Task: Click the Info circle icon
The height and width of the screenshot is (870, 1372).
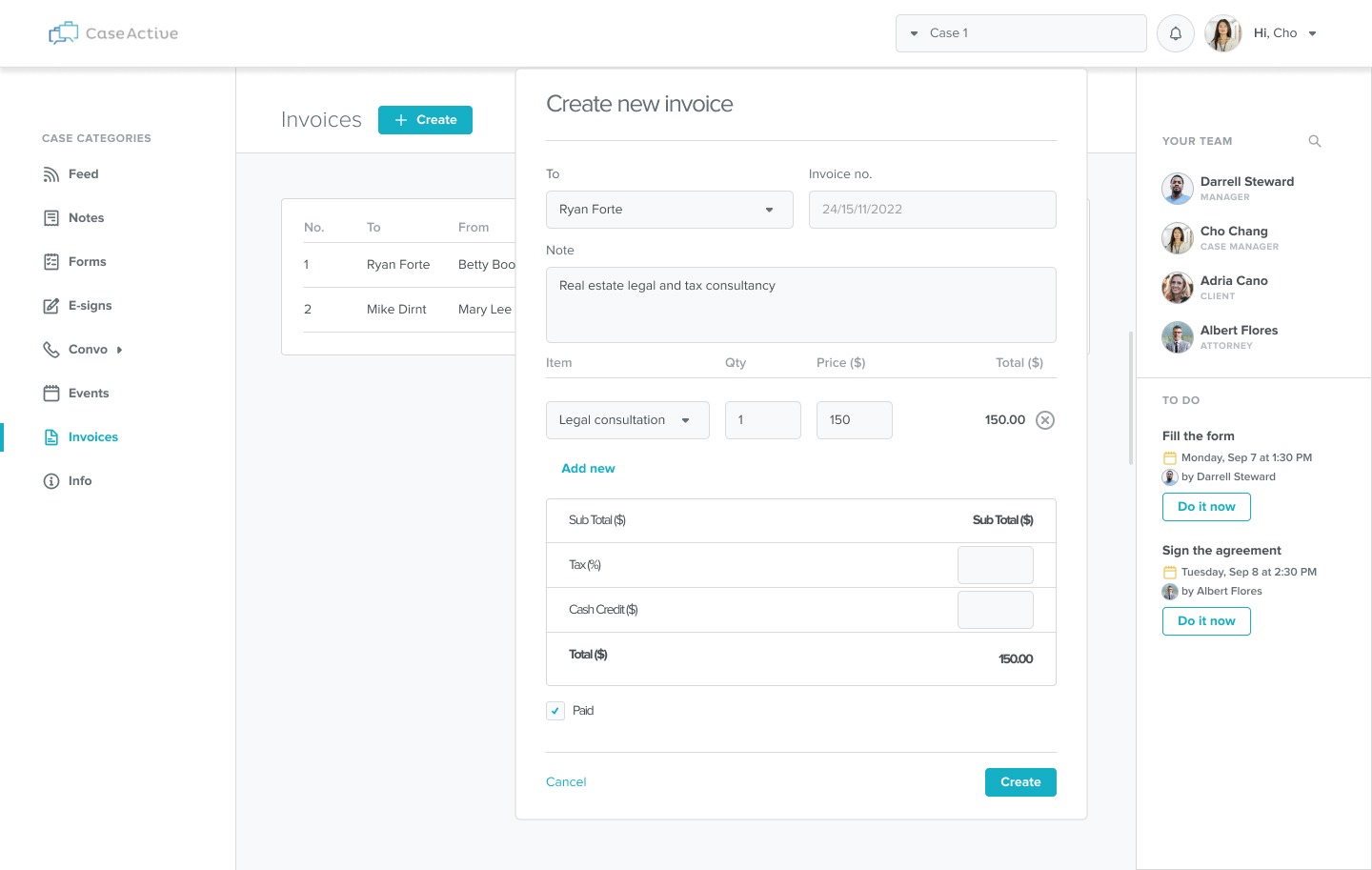Action: 51,481
